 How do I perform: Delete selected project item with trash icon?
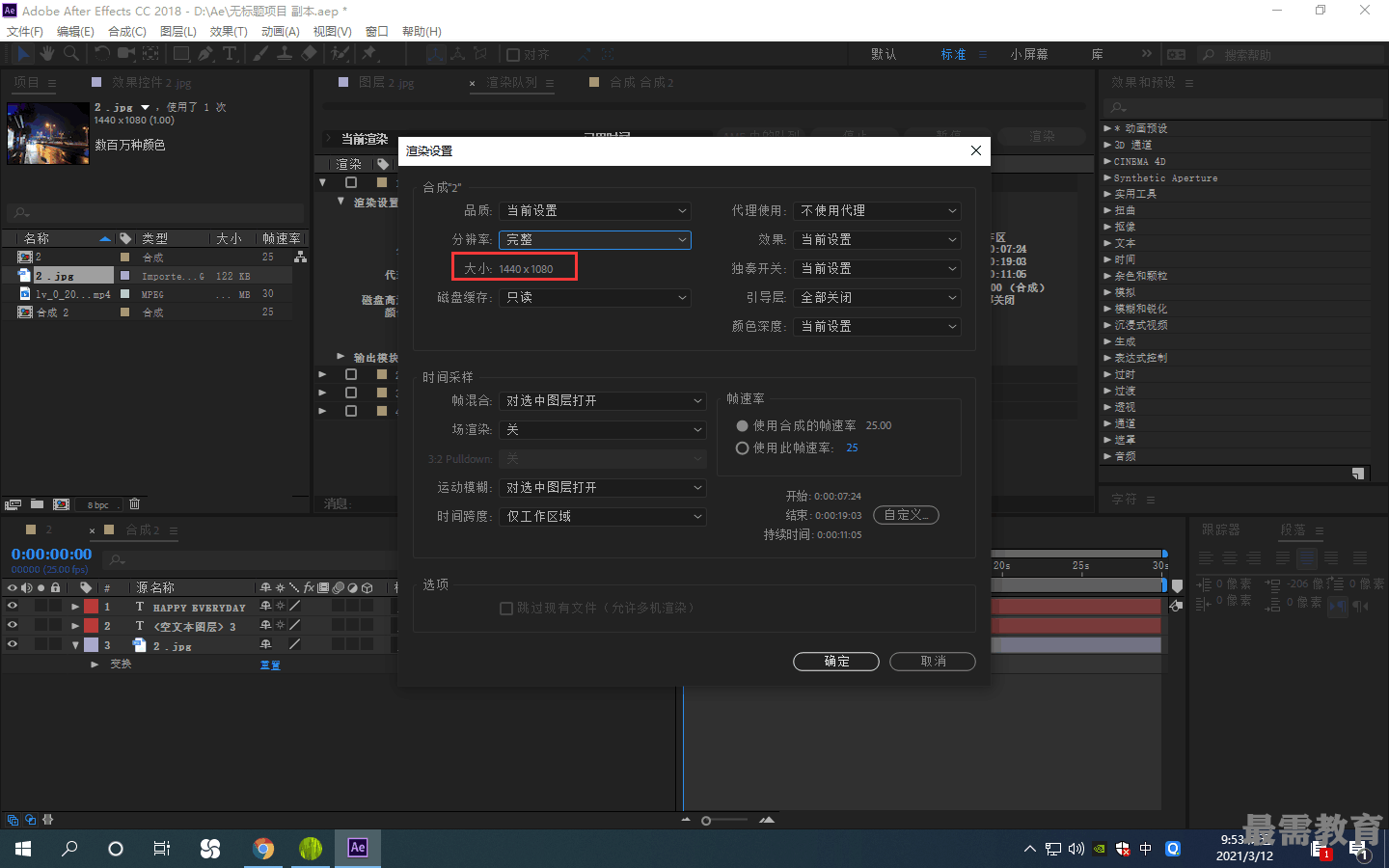pyautogui.click(x=135, y=504)
